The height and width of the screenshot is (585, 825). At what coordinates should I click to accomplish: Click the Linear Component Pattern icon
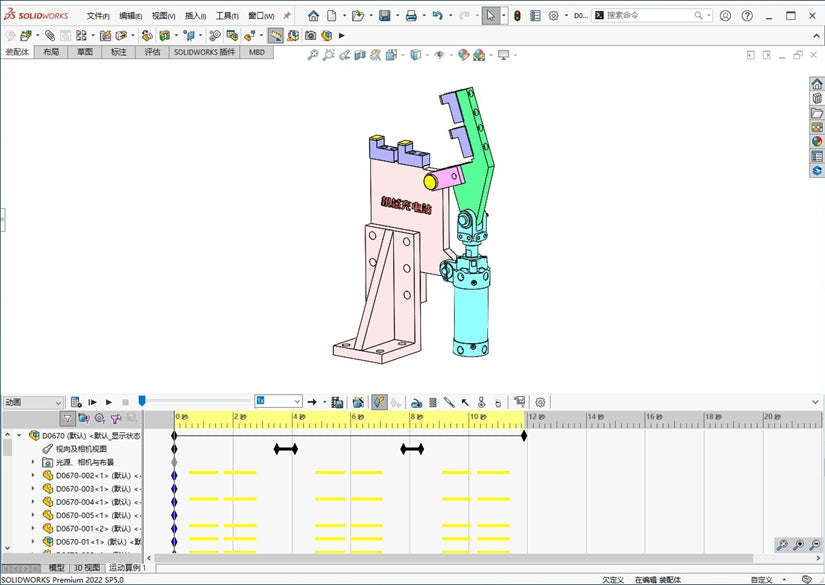pyautogui.click(x=81, y=36)
